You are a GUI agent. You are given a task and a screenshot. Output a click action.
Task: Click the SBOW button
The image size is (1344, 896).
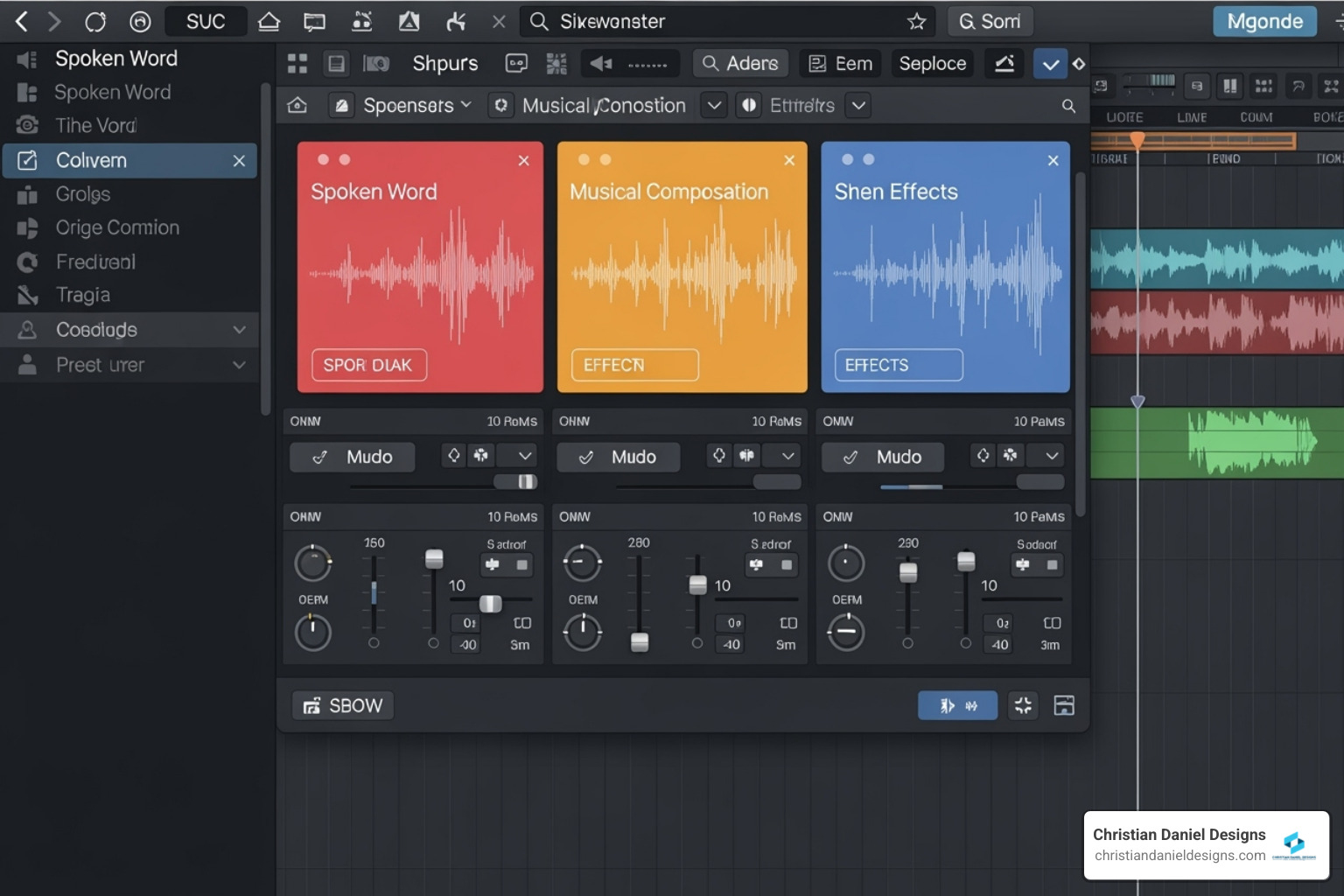[x=343, y=705]
